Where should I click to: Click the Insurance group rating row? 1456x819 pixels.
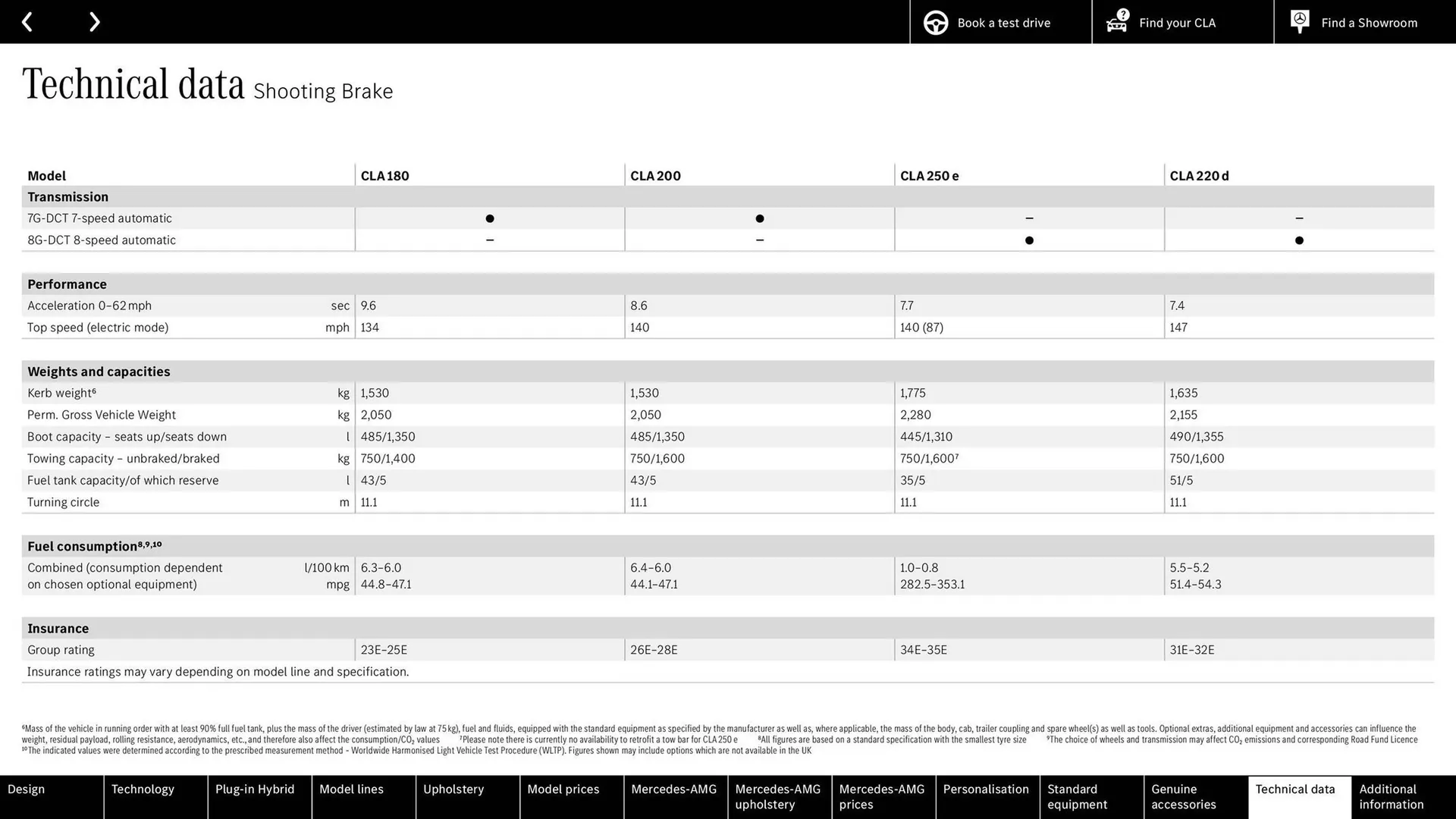coord(61,650)
